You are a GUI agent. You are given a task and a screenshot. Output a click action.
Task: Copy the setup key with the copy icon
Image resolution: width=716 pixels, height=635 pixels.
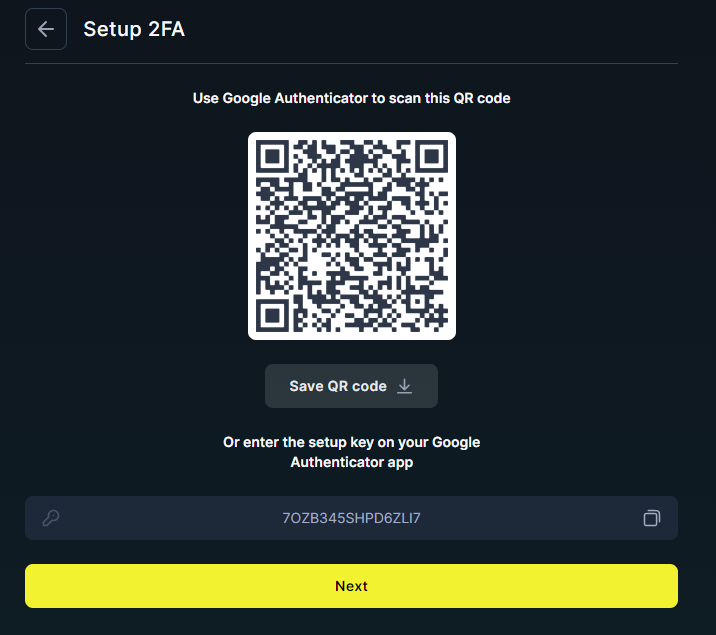coord(652,518)
